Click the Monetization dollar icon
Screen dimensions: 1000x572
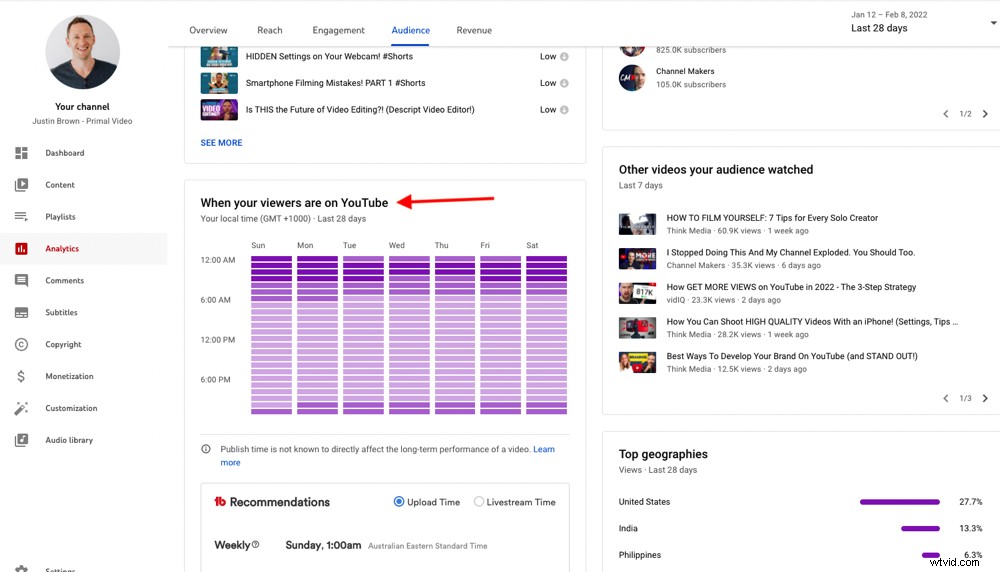tap(21, 376)
